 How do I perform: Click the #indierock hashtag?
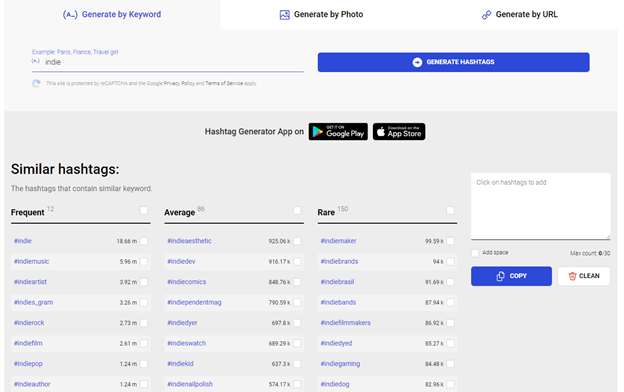(29, 323)
